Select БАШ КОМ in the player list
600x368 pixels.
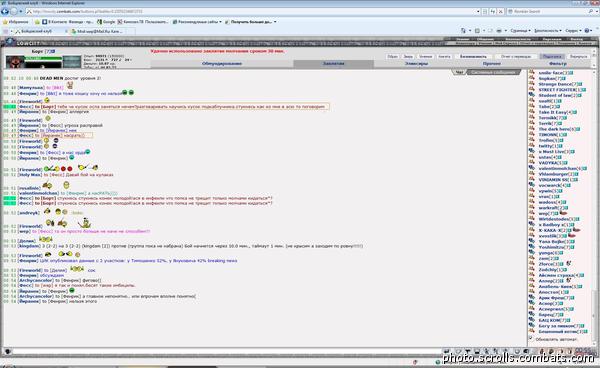click(x=549, y=320)
